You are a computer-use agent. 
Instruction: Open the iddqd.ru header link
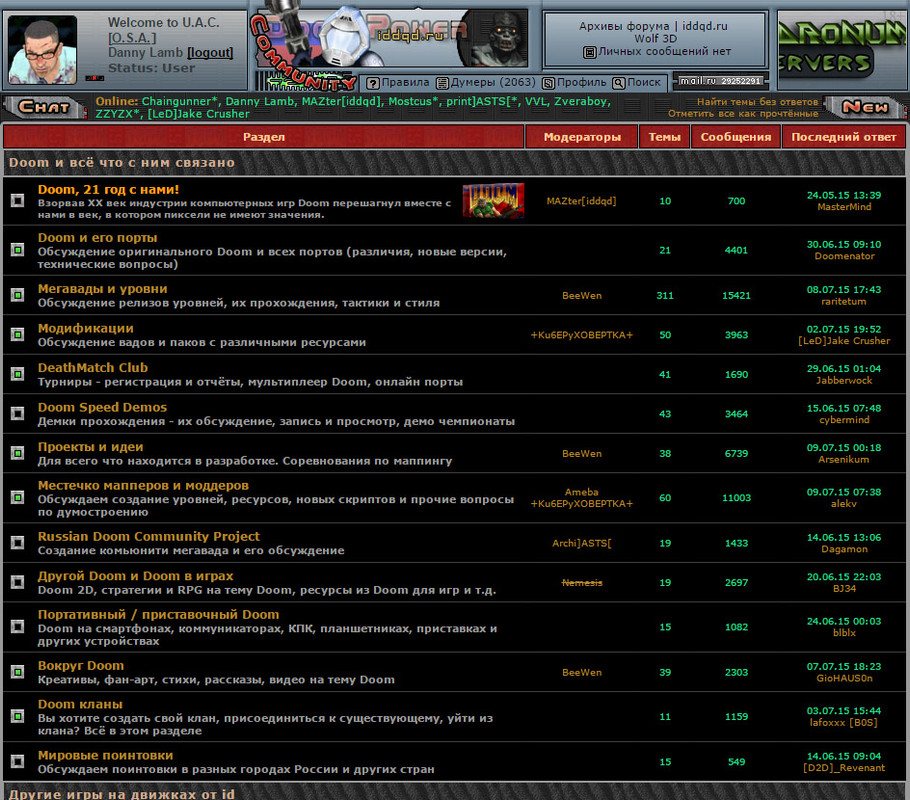705,26
